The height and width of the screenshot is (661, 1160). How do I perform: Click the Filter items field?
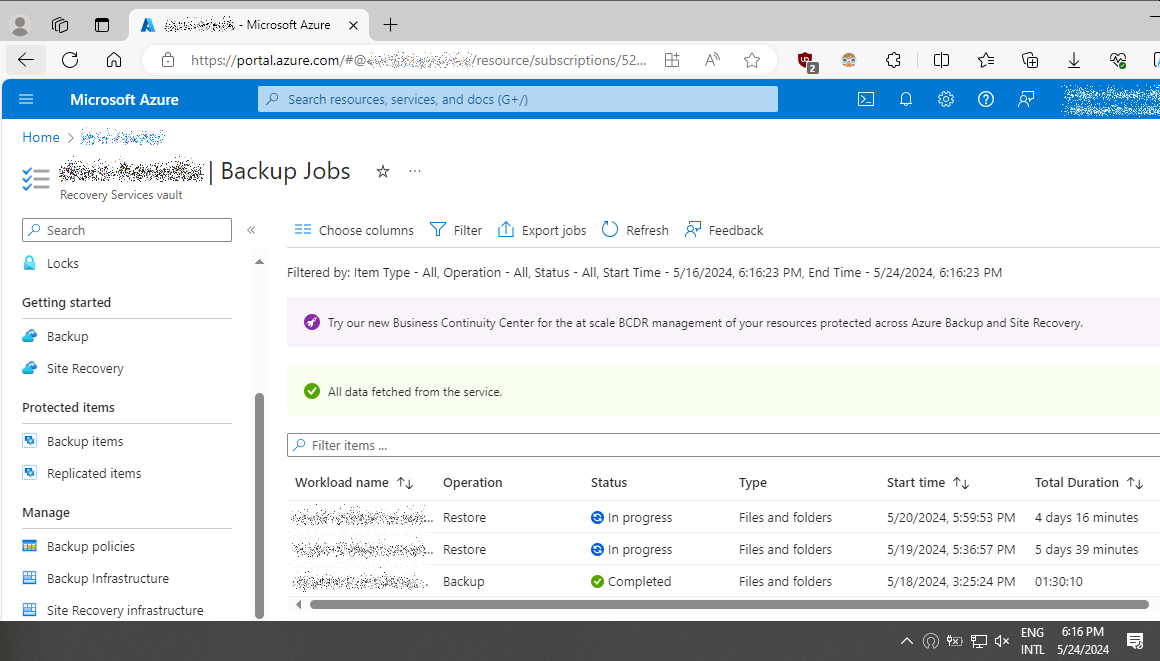point(724,446)
